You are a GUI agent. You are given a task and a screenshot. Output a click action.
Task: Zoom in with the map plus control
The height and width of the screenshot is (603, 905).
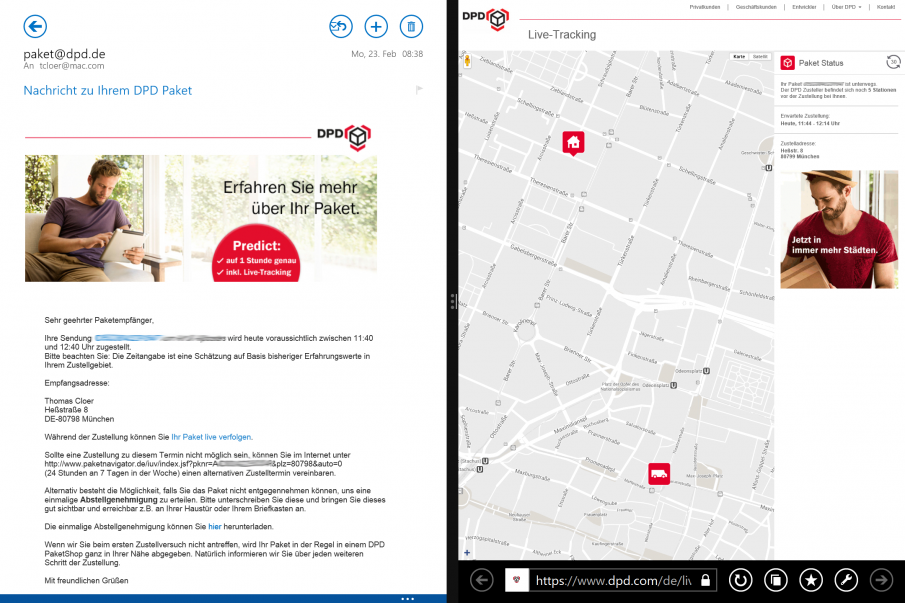click(467, 553)
